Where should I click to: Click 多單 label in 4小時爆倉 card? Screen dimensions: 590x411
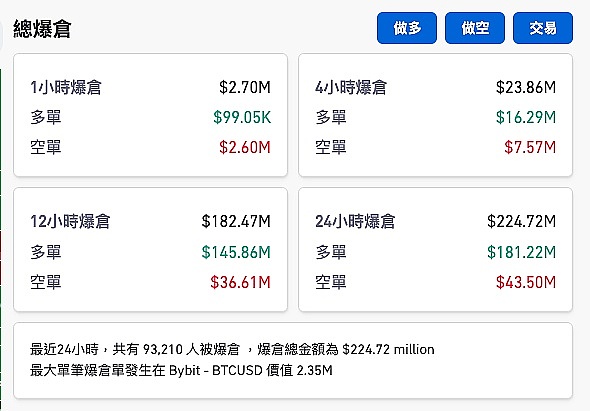[331, 117]
